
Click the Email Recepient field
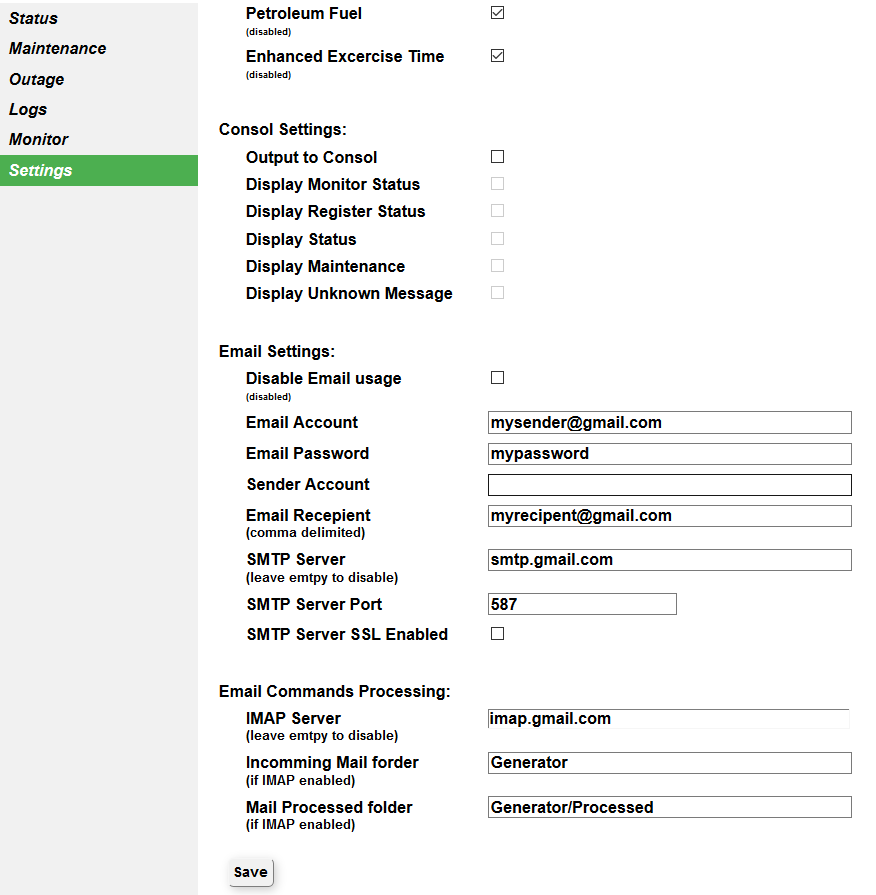669,516
